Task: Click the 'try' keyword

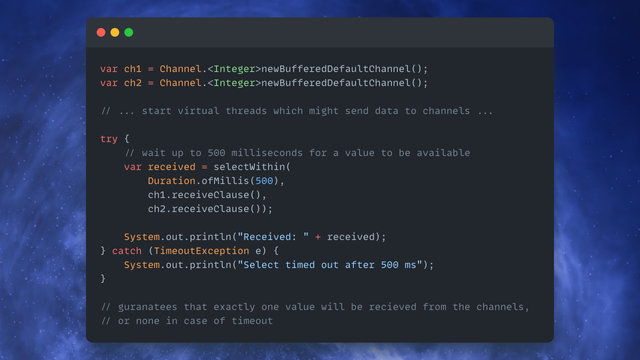Action: [x=109, y=139]
